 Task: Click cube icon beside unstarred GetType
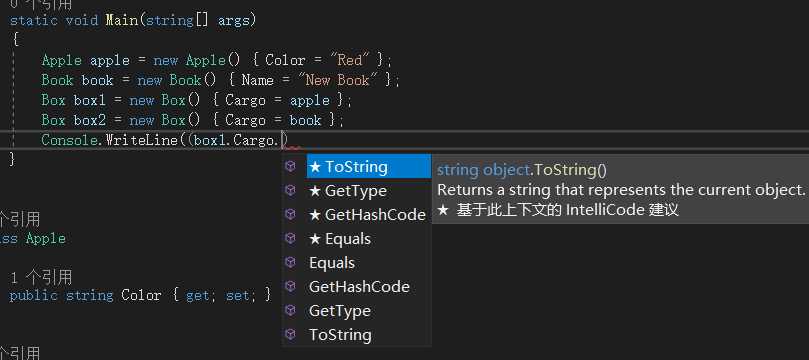[290, 310]
